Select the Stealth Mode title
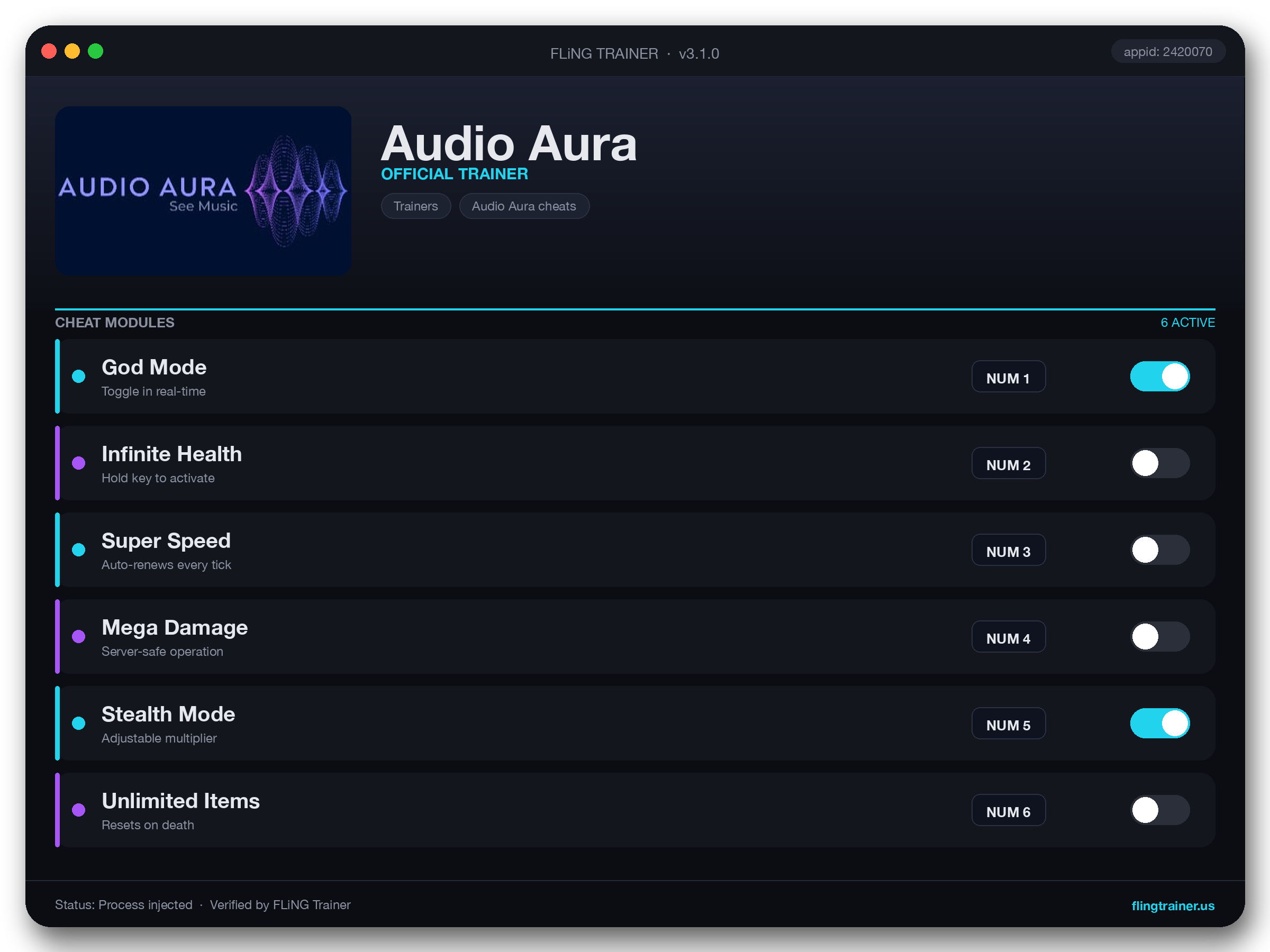This screenshot has height=952, width=1270. (168, 714)
